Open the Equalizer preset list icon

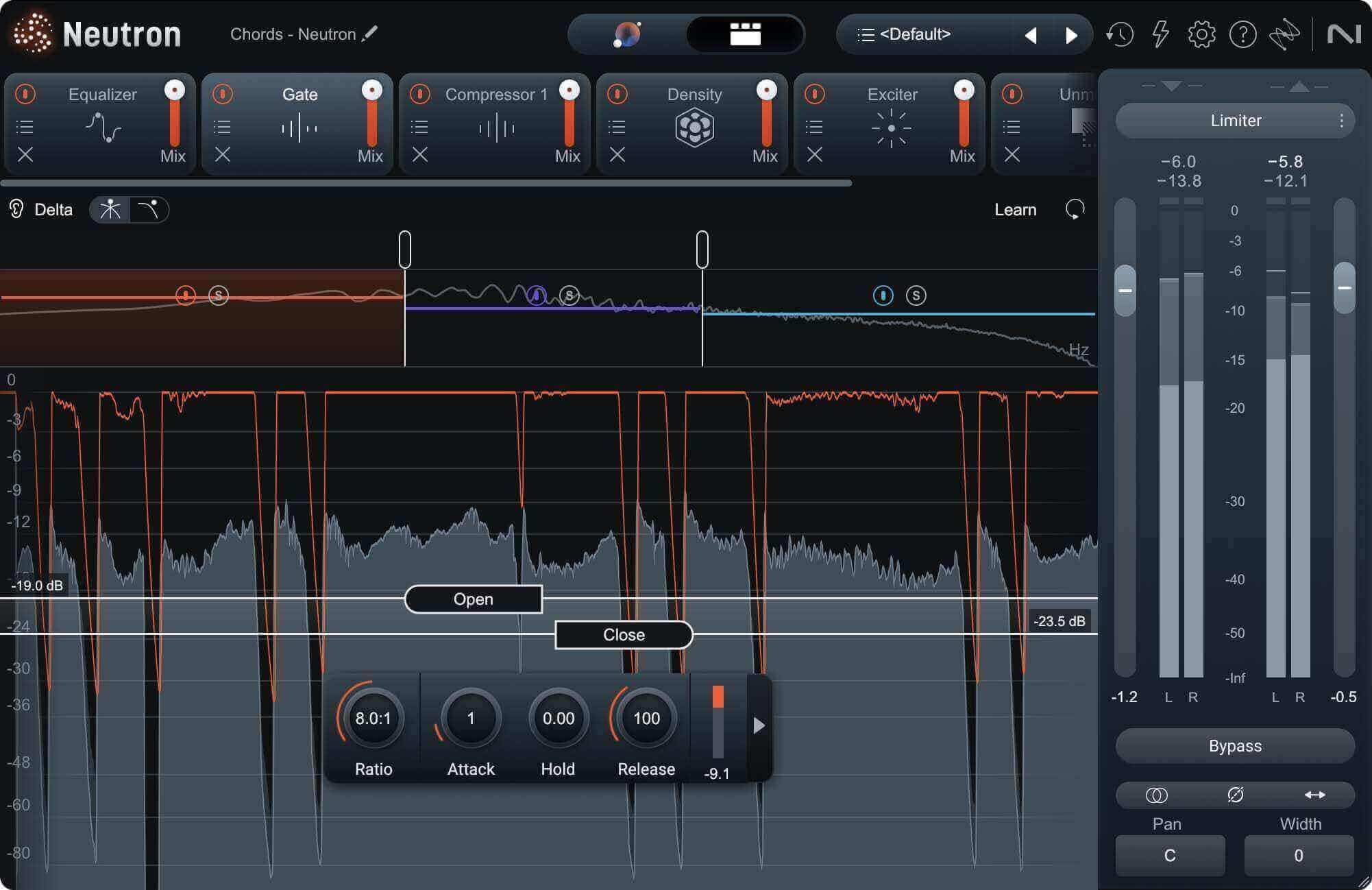pos(25,127)
